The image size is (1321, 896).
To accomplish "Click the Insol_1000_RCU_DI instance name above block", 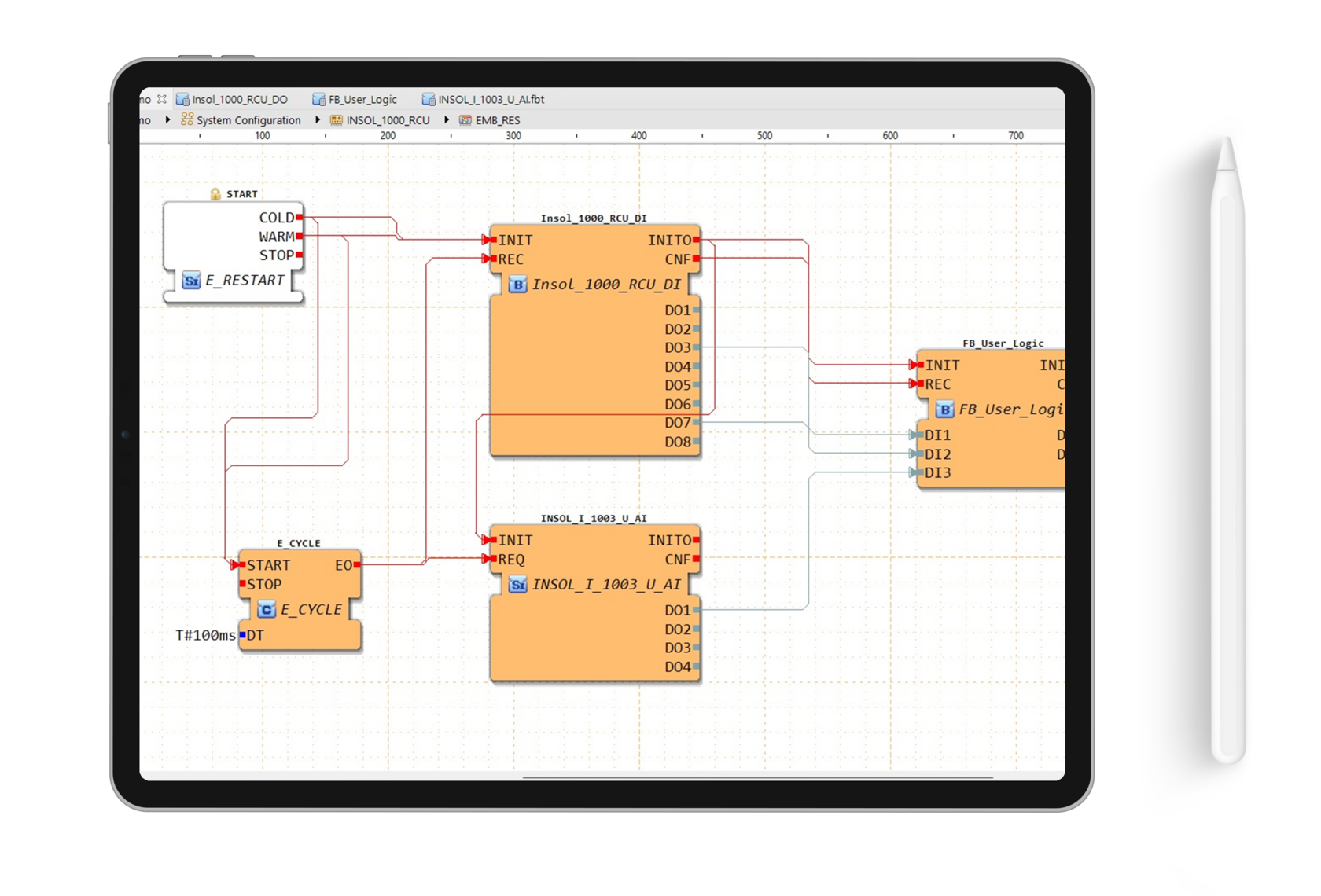I will tap(594, 218).
